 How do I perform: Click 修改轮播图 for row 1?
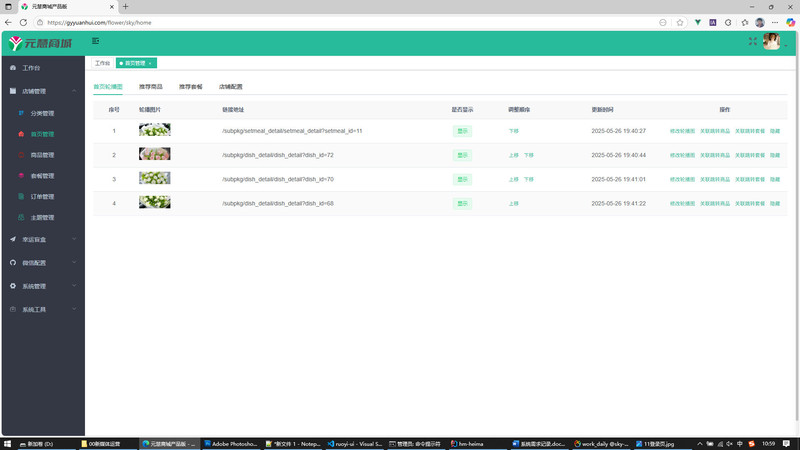pos(682,131)
